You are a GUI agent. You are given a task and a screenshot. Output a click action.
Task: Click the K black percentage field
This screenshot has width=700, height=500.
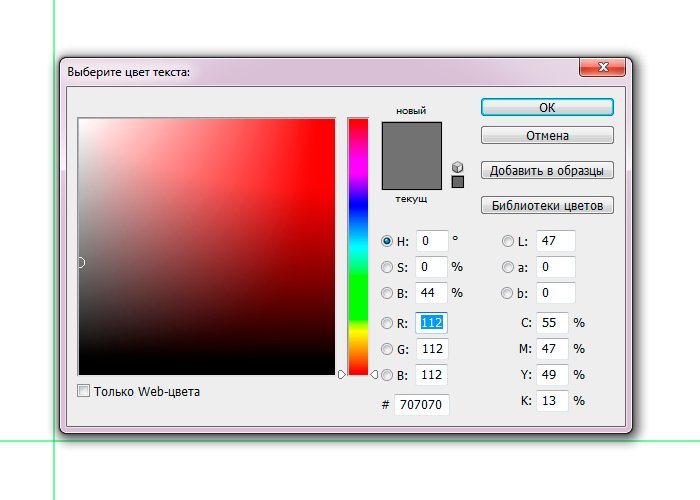(552, 401)
